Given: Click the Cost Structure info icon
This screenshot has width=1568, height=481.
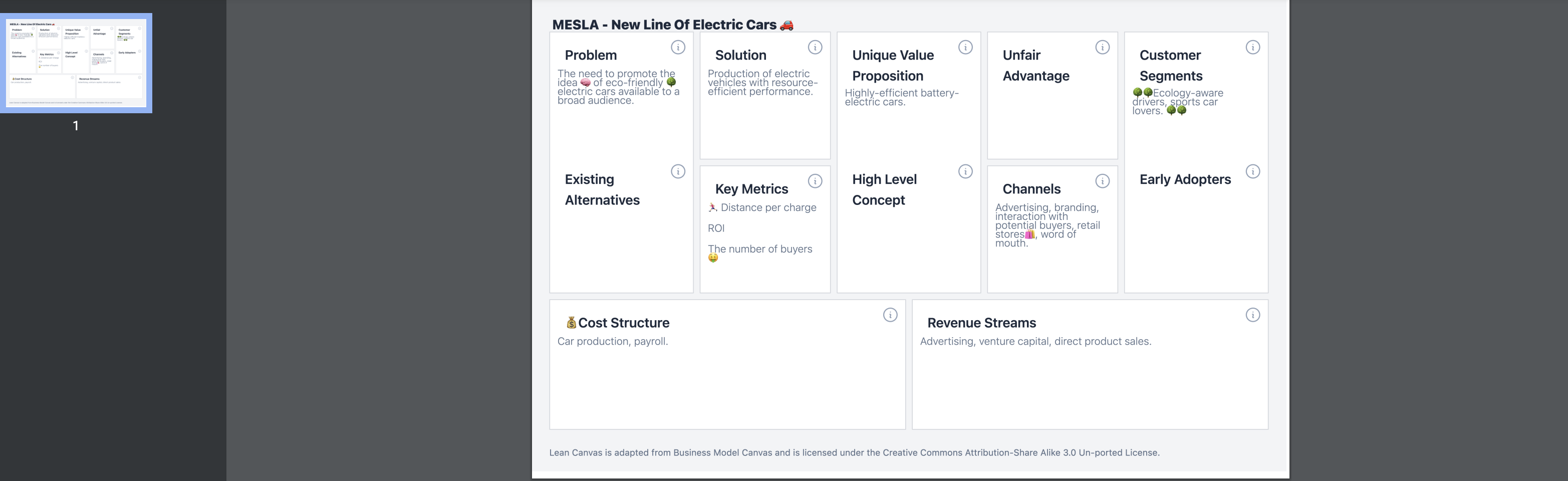Looking at the screenshot, I should [x=890, y=315].
